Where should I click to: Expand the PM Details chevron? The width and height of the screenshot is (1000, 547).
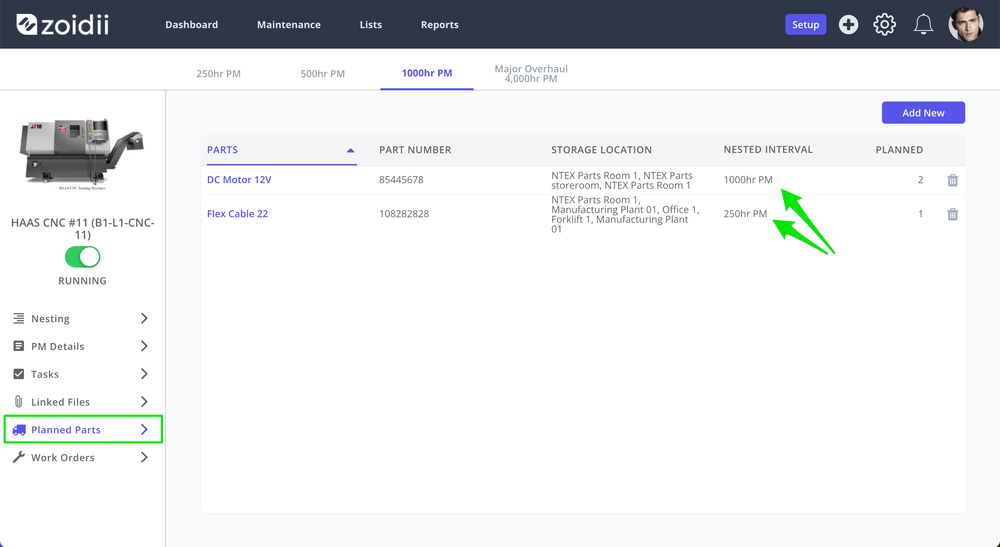[x=144, y=346]
